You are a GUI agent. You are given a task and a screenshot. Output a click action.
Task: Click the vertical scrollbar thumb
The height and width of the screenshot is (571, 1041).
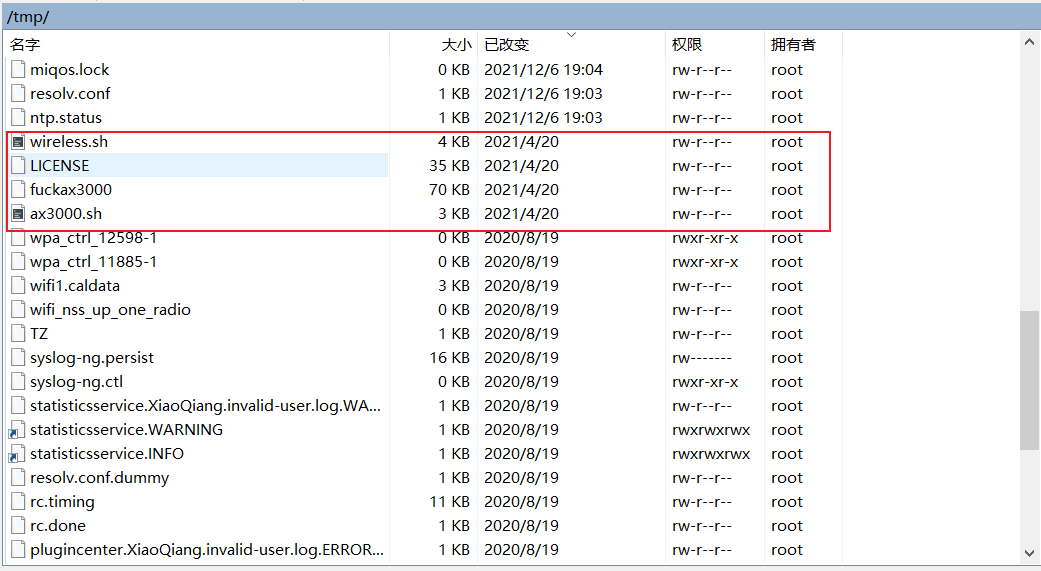(1029, 380)
